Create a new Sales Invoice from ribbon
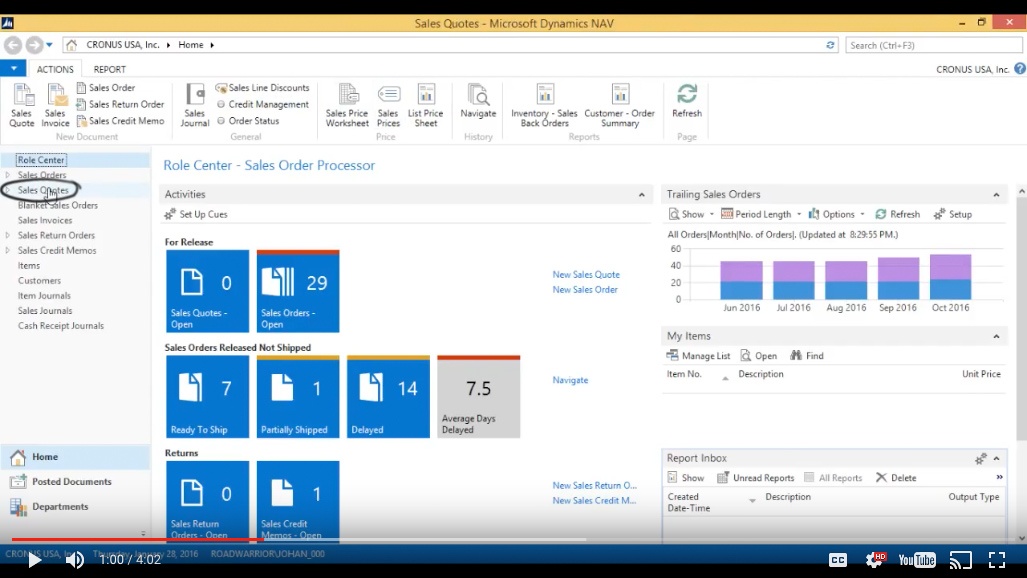This screenshot has height=578, width=1027. (x=55, y=105)
